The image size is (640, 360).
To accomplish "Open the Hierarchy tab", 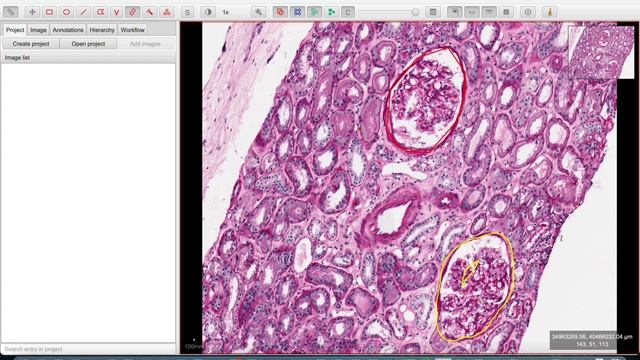I will tap(102, 30).
